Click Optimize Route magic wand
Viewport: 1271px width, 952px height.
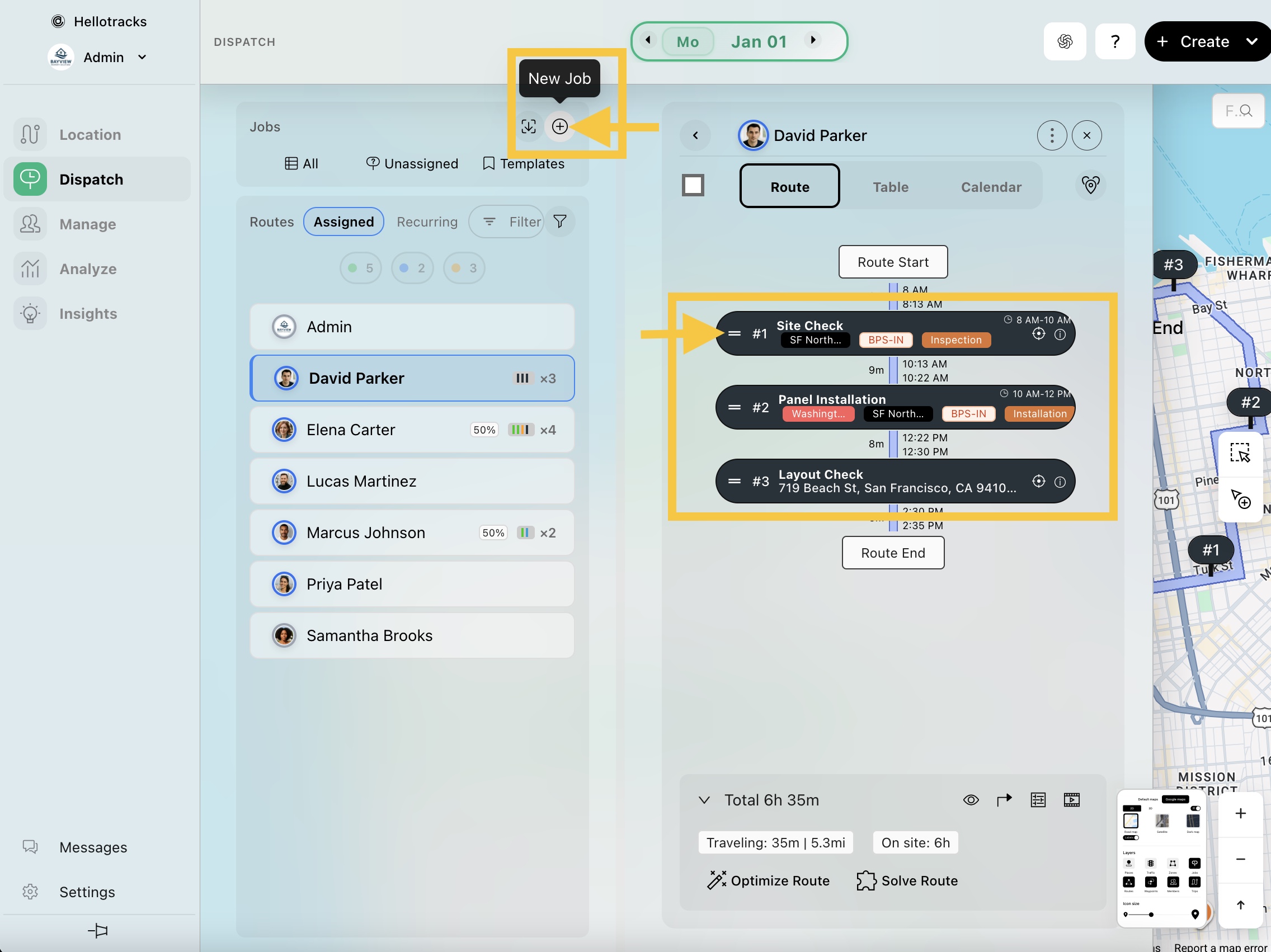point(716,880)
